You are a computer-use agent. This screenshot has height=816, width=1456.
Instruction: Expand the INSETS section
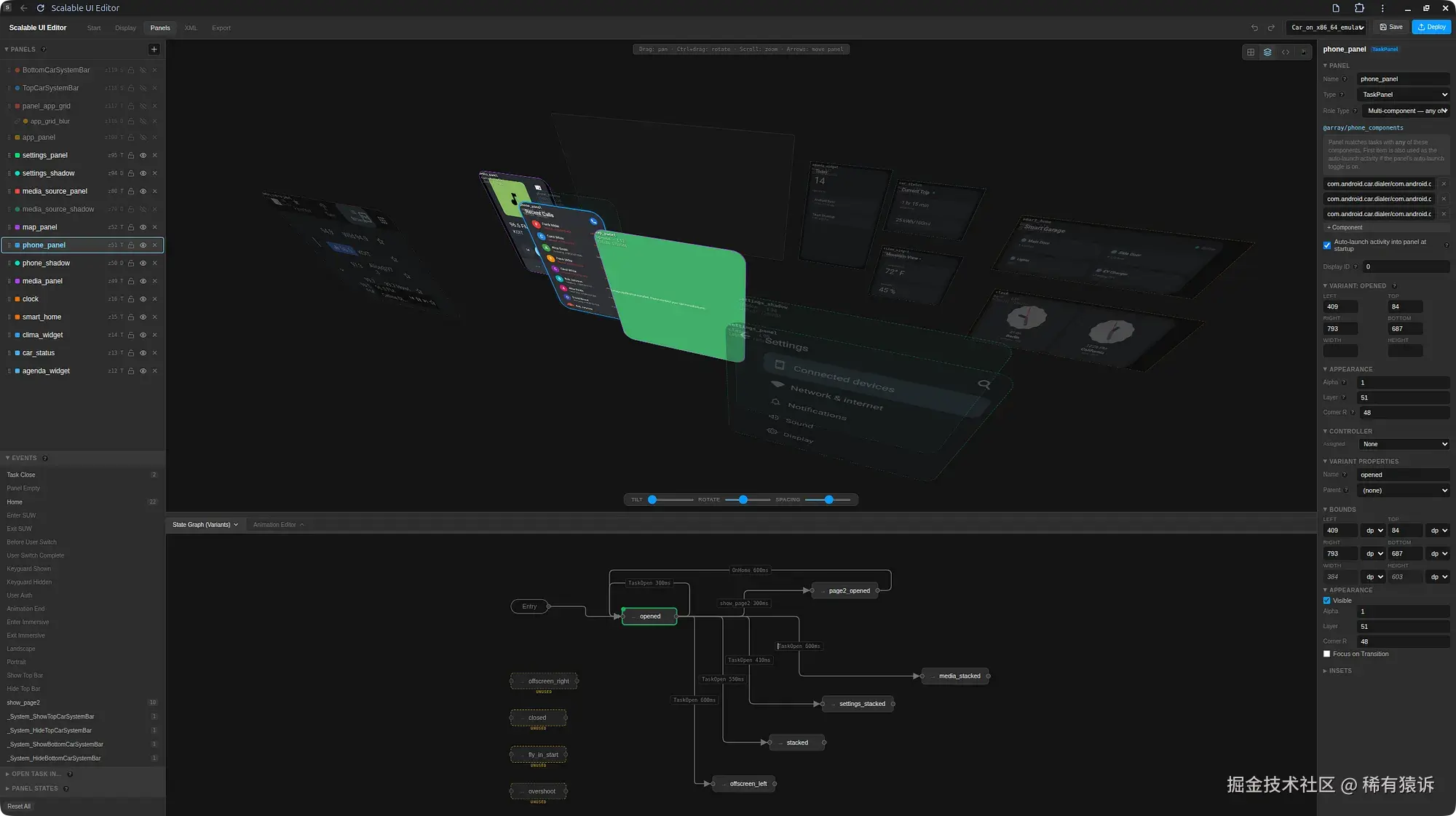(1338, 671)
